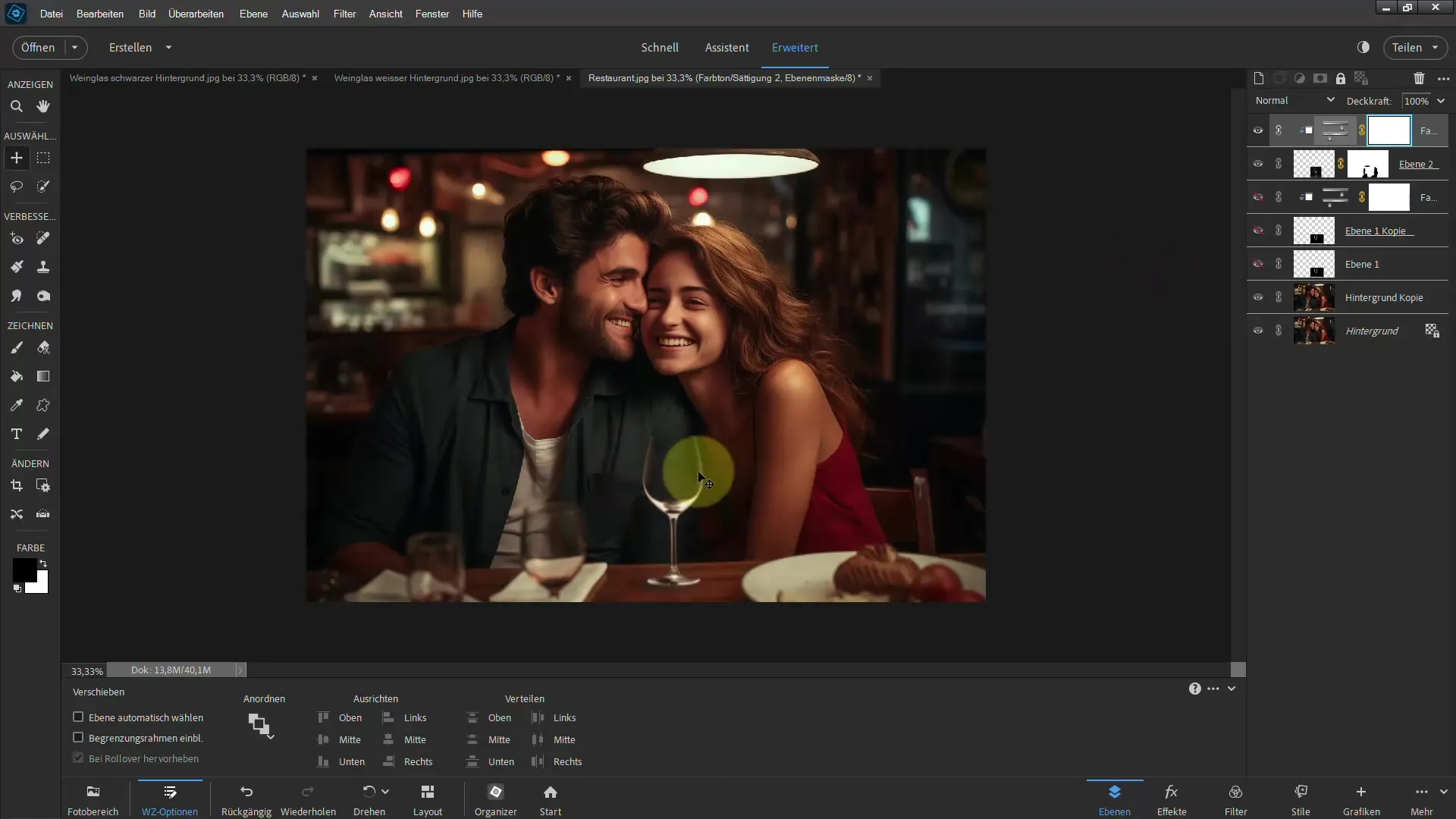Create new fill or adjustment layer
The height and width of the screenshot is (819, 1456).
1300,78
